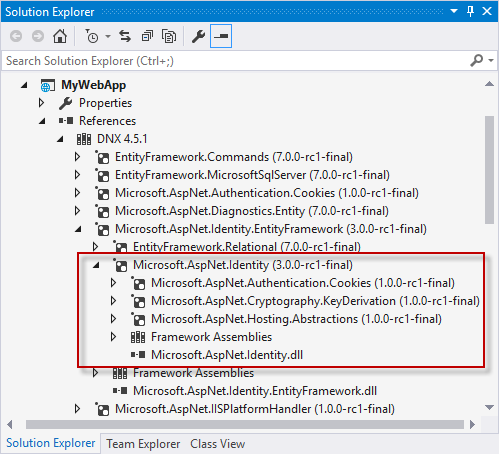This screenshot has height=454, width=499.
Task: Open the Pending Changes Filter icon
Action: [x=92, y=36]
